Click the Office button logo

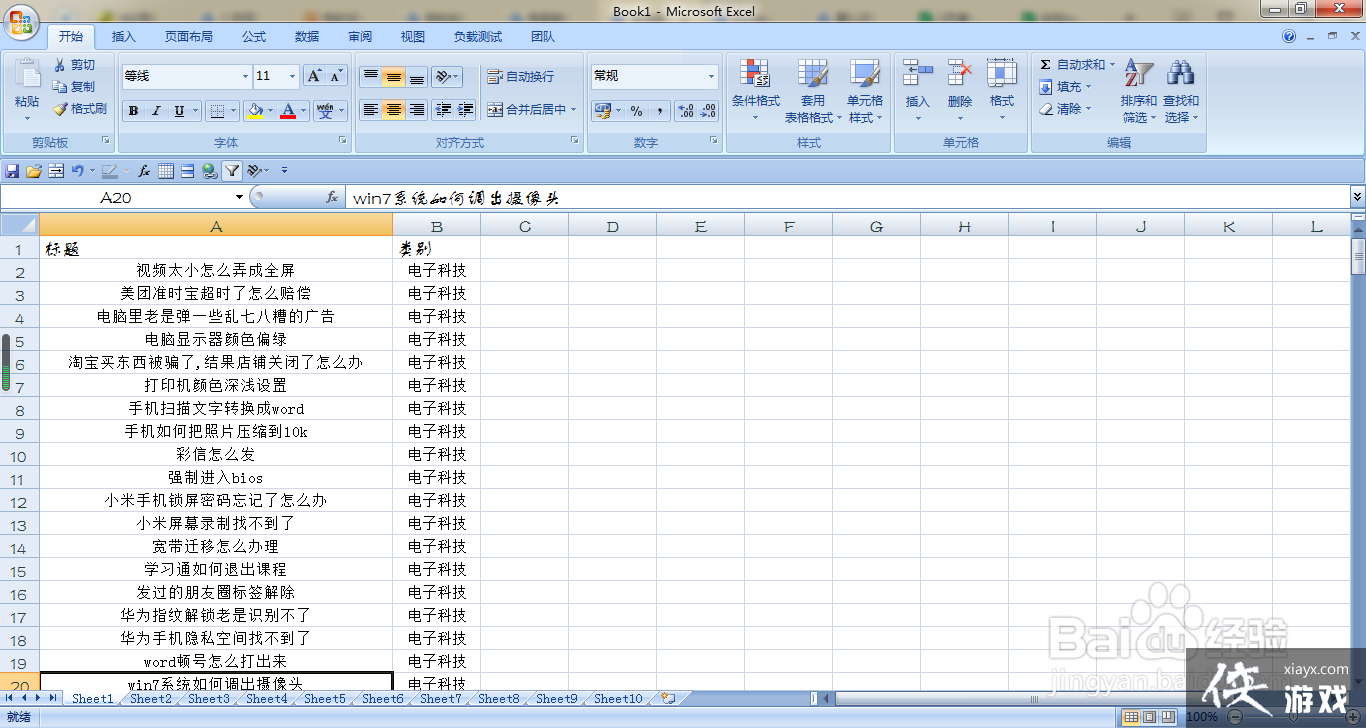point(22,22)
